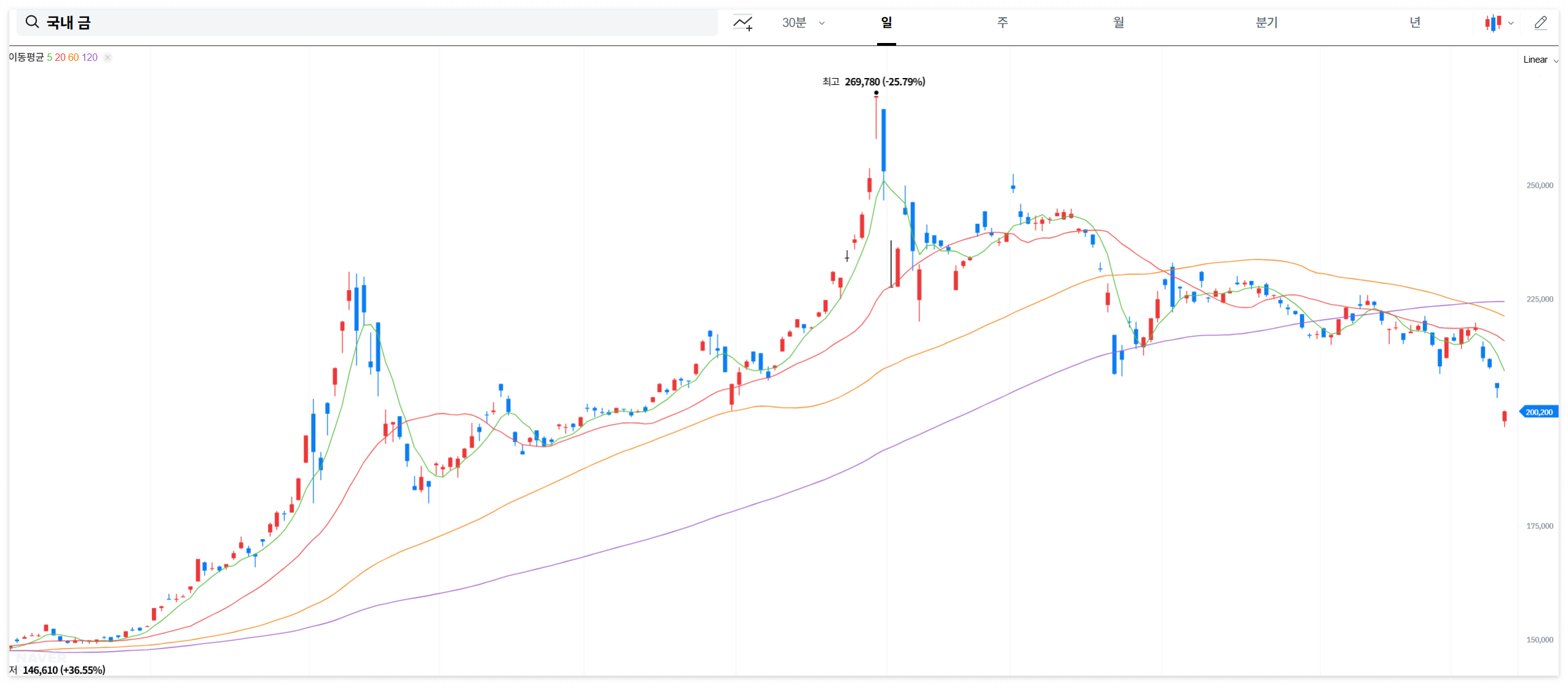
Task: Switch to the 분기 quarterly tab
Action: [1266, 23]
